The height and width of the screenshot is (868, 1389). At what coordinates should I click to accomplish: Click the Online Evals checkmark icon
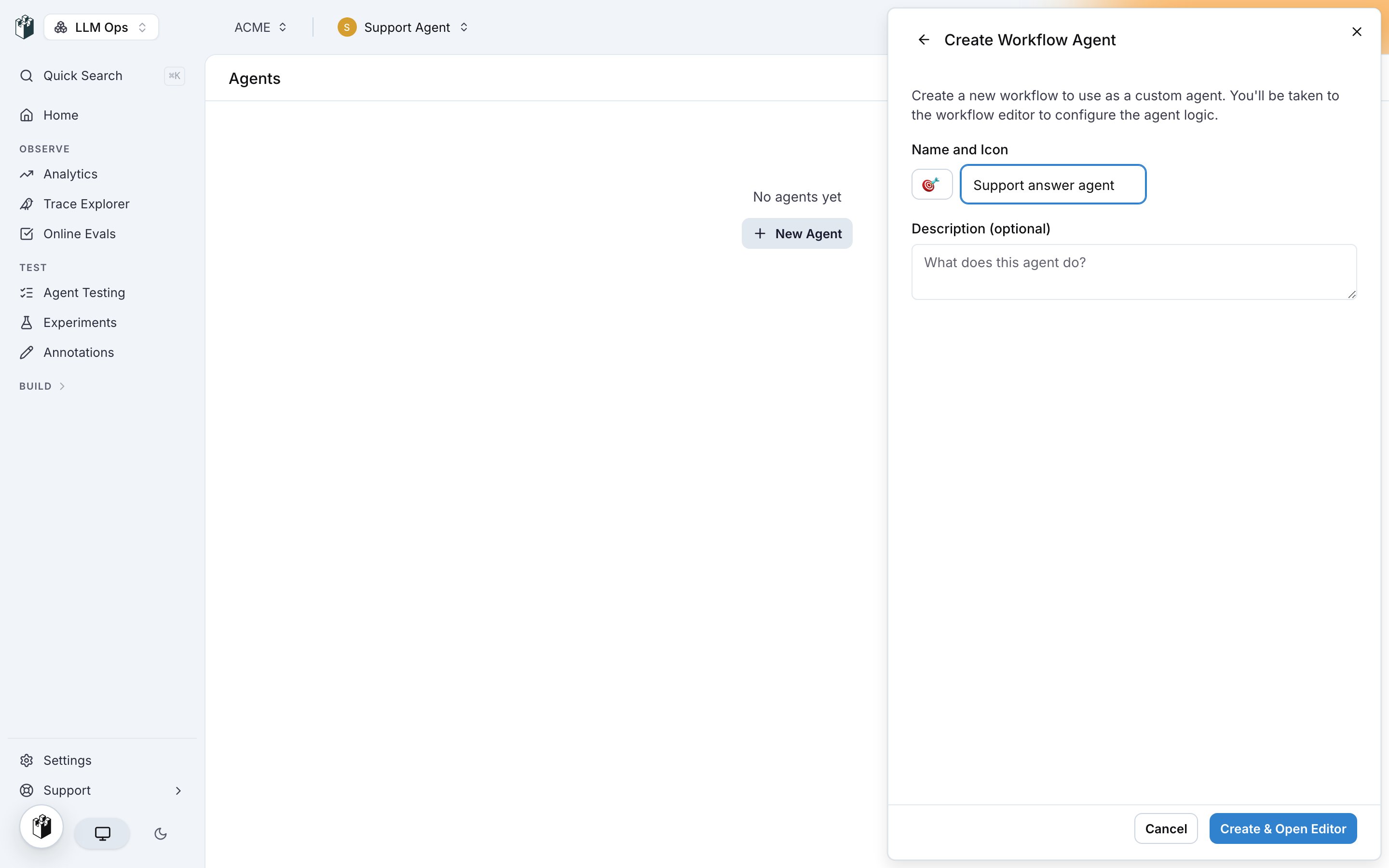point(27,234)
